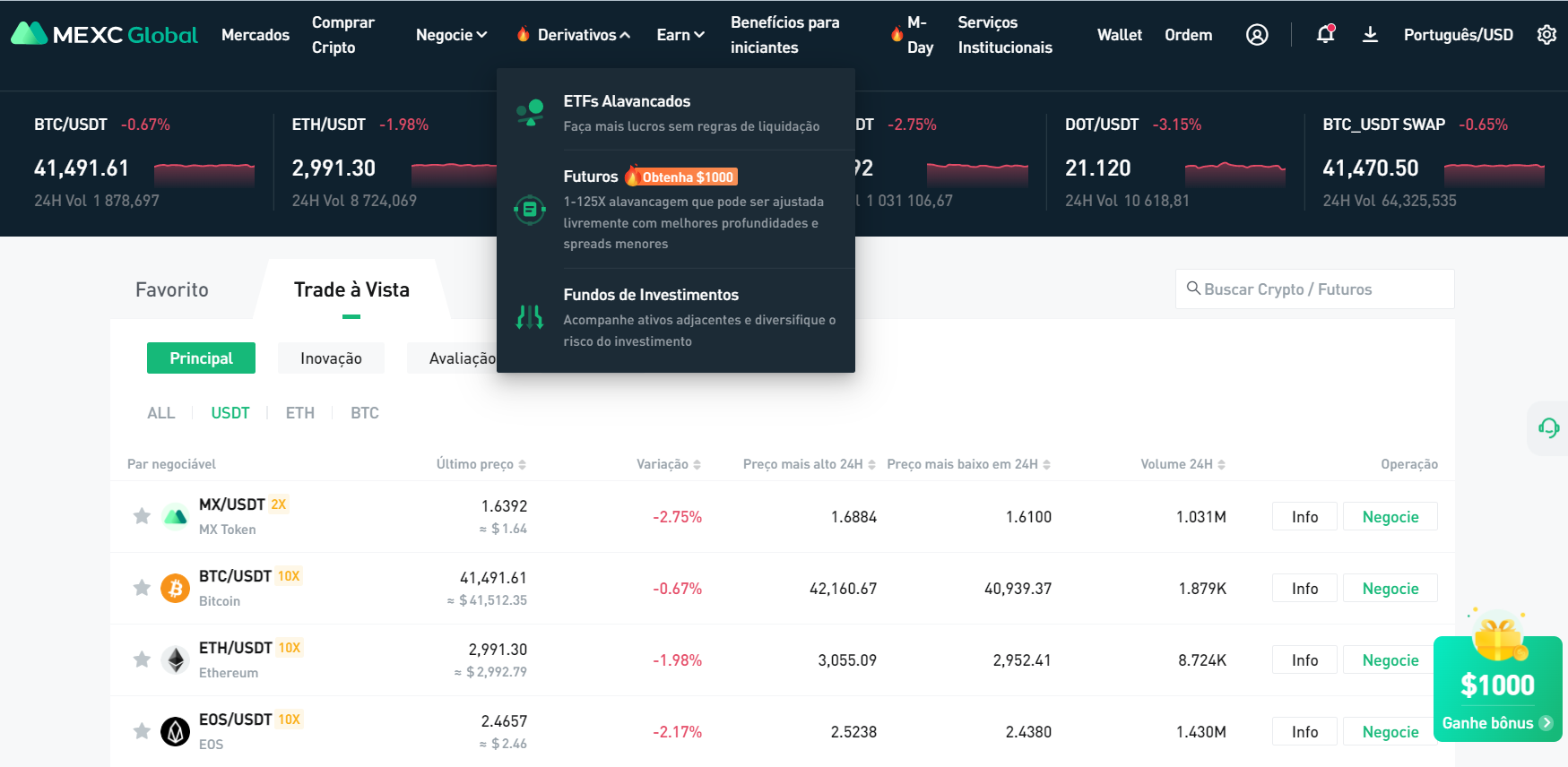Open the Mercados menu
This screenshot has height=767, width=1568.
tap(256, 35)
